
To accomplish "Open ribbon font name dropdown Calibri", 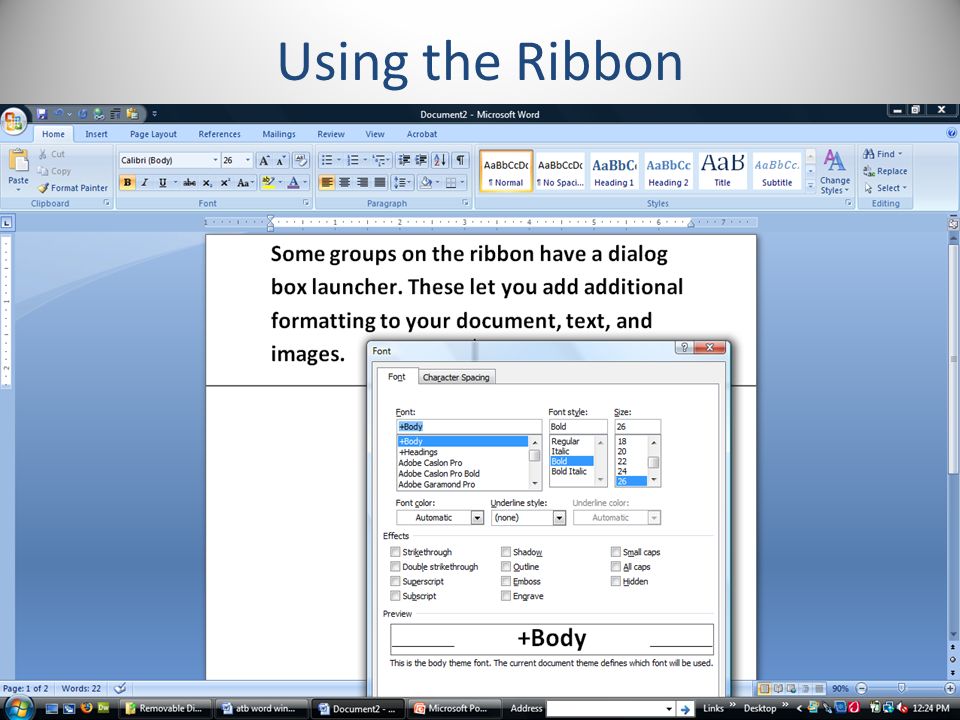I will (x=216, y=160).
